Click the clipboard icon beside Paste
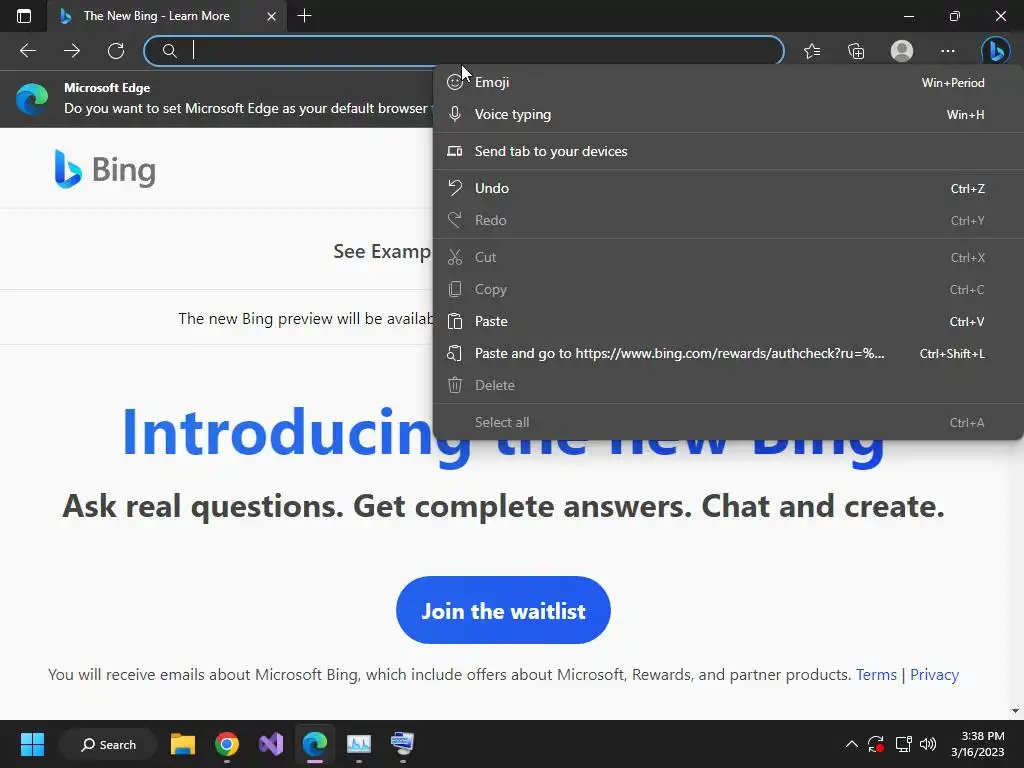This screenshot has width=1024, height=768. (455, 321)
